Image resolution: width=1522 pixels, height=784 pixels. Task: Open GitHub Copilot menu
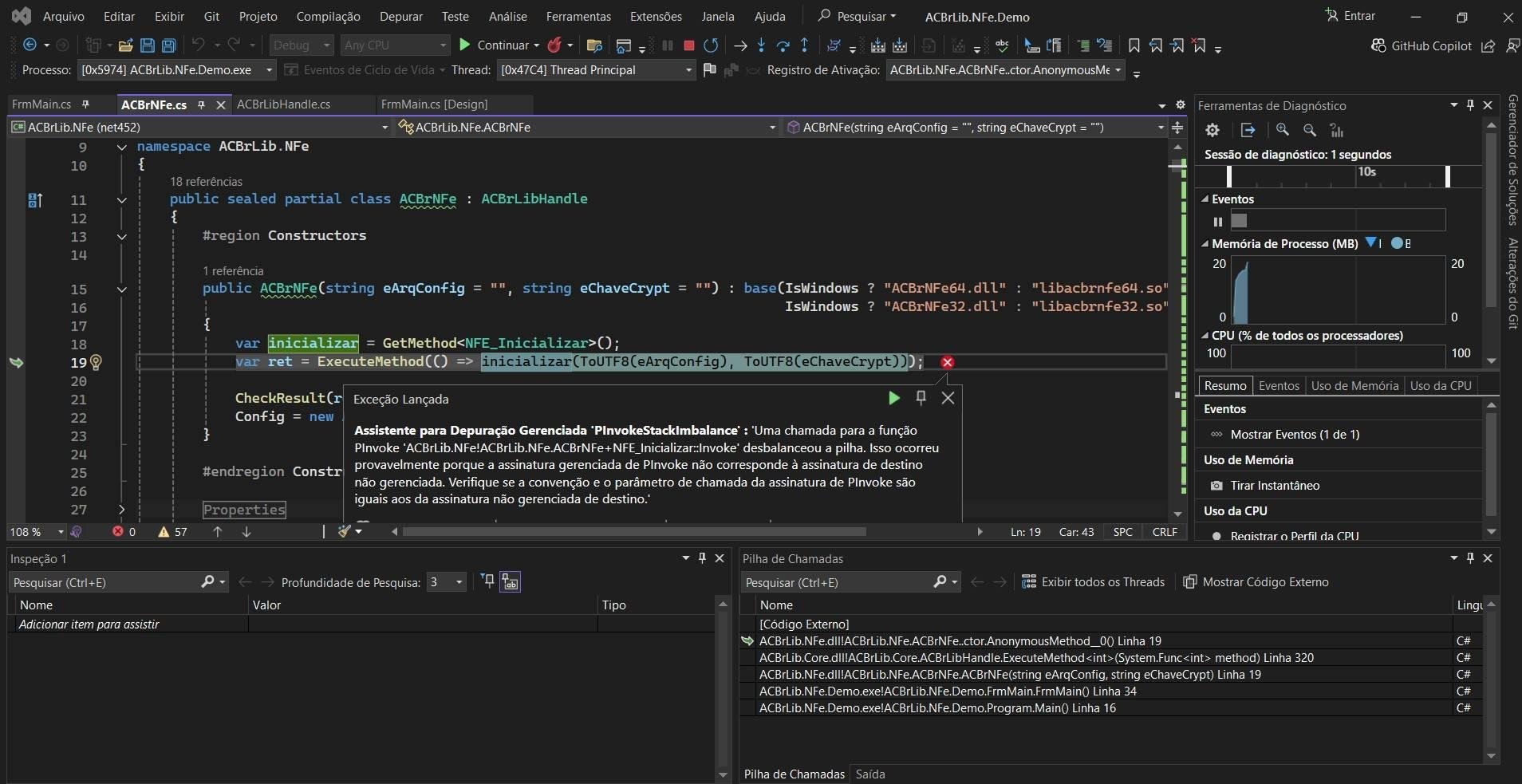click(1421, 45)
